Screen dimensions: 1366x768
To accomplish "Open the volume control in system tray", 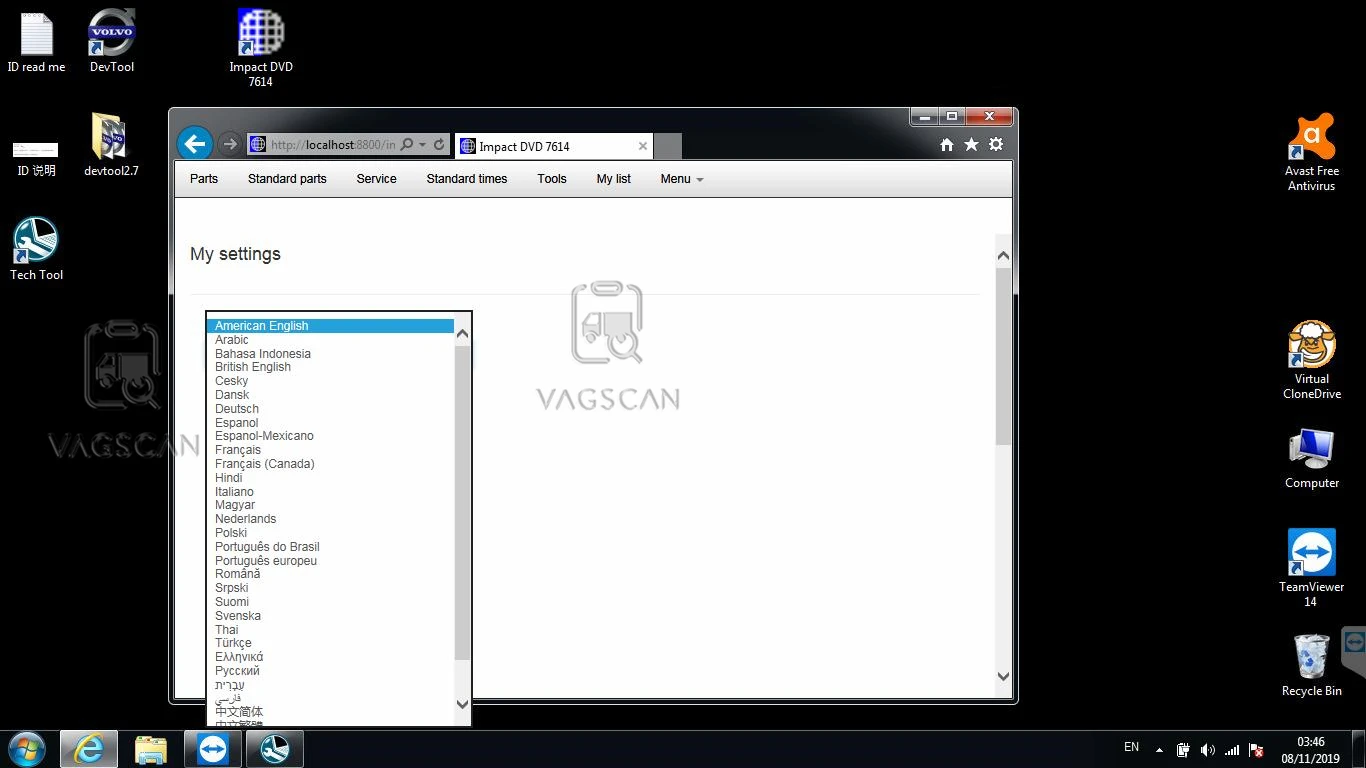I will tap(1207, 750).
